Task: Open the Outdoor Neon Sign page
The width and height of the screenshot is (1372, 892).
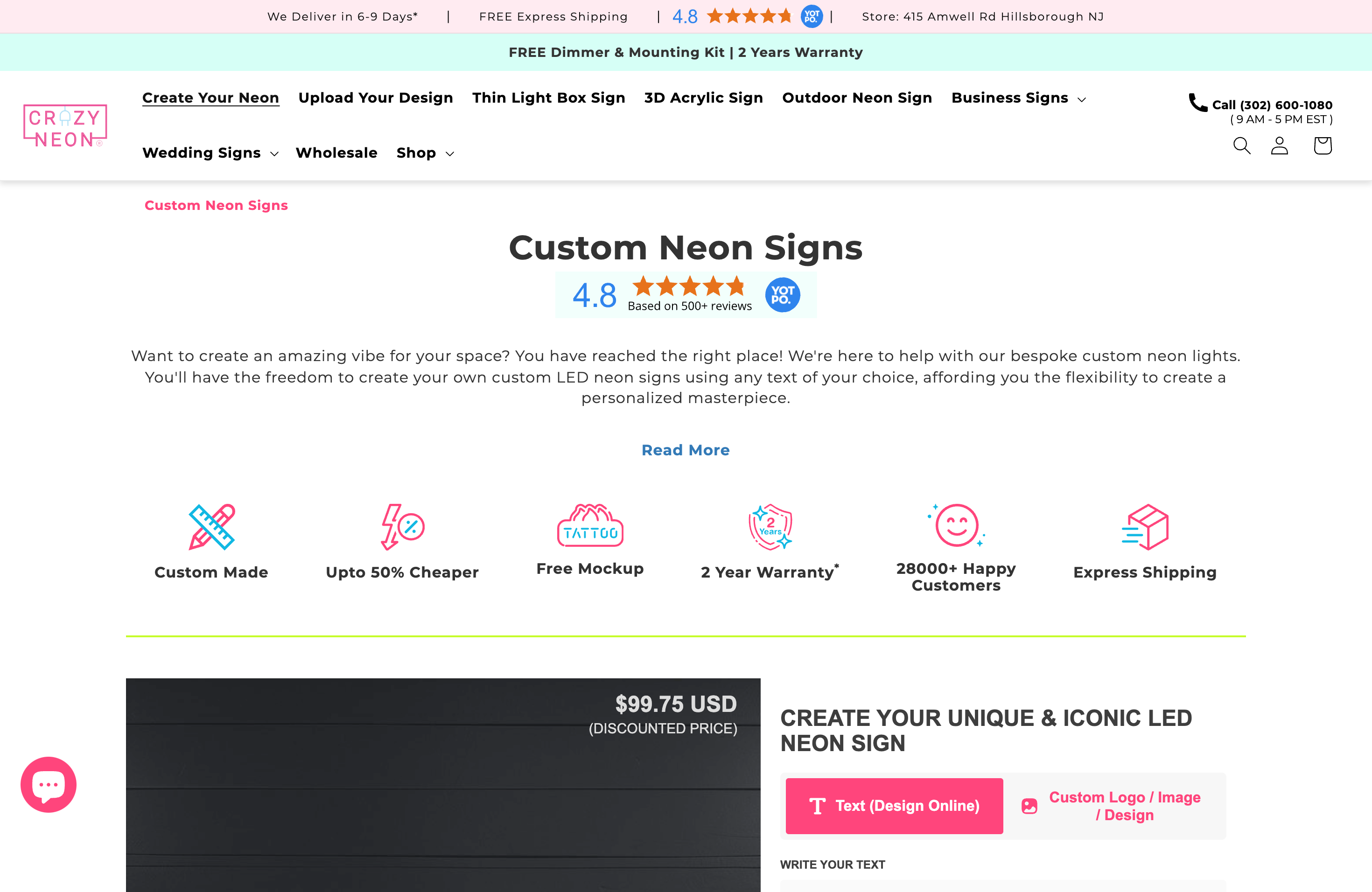Action: tap(857, 98)
